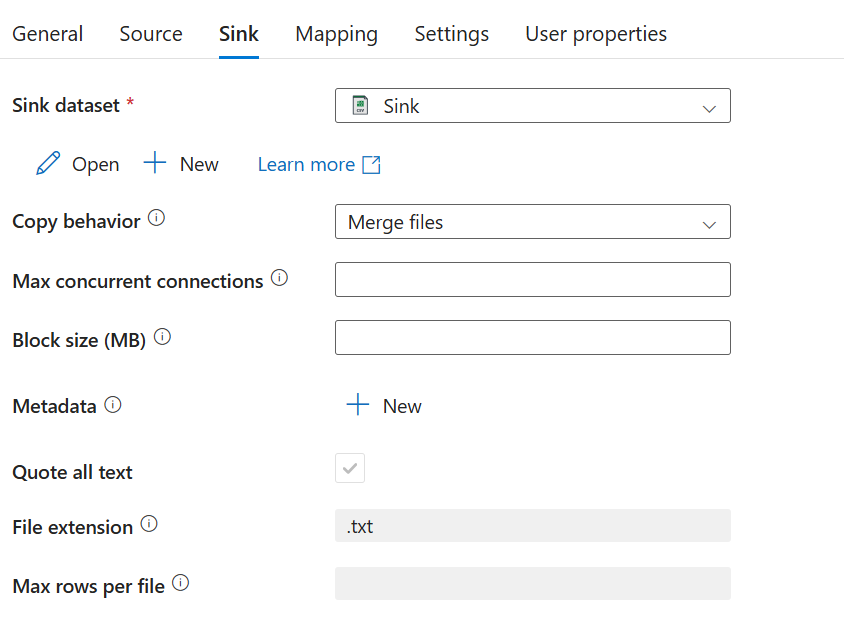The width and height of the screenshot is (844, 640).
Task: Click info icon beside Max rows per file
Action: coord(181,584)
